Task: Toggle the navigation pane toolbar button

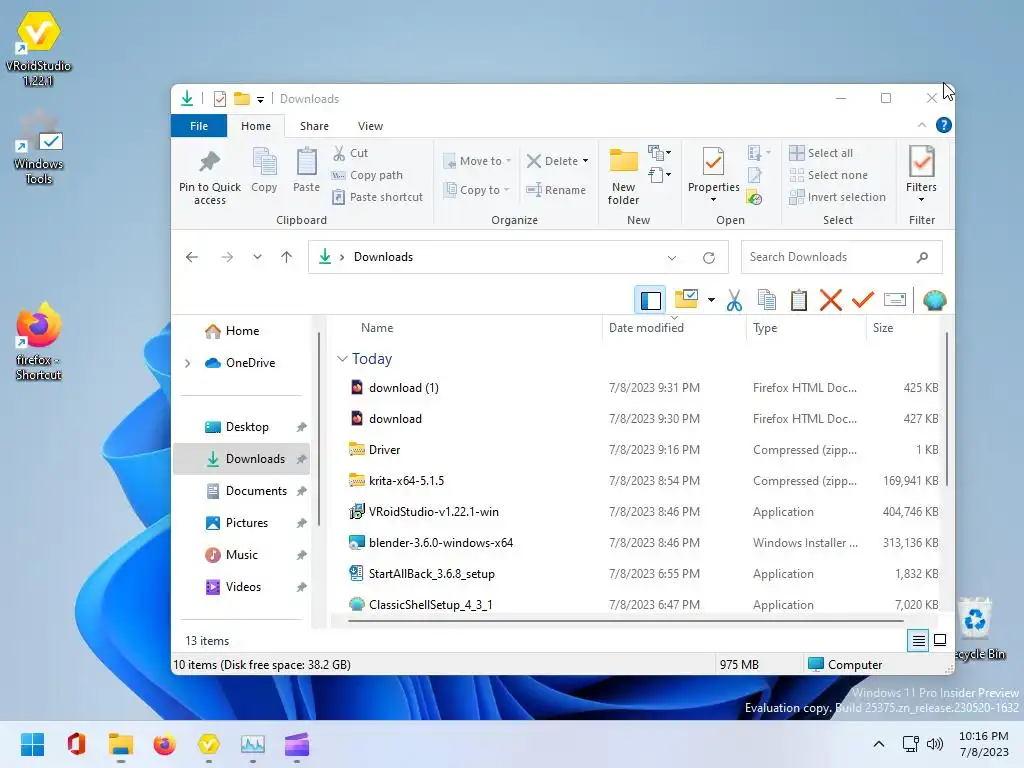Action: coord(650,300)
